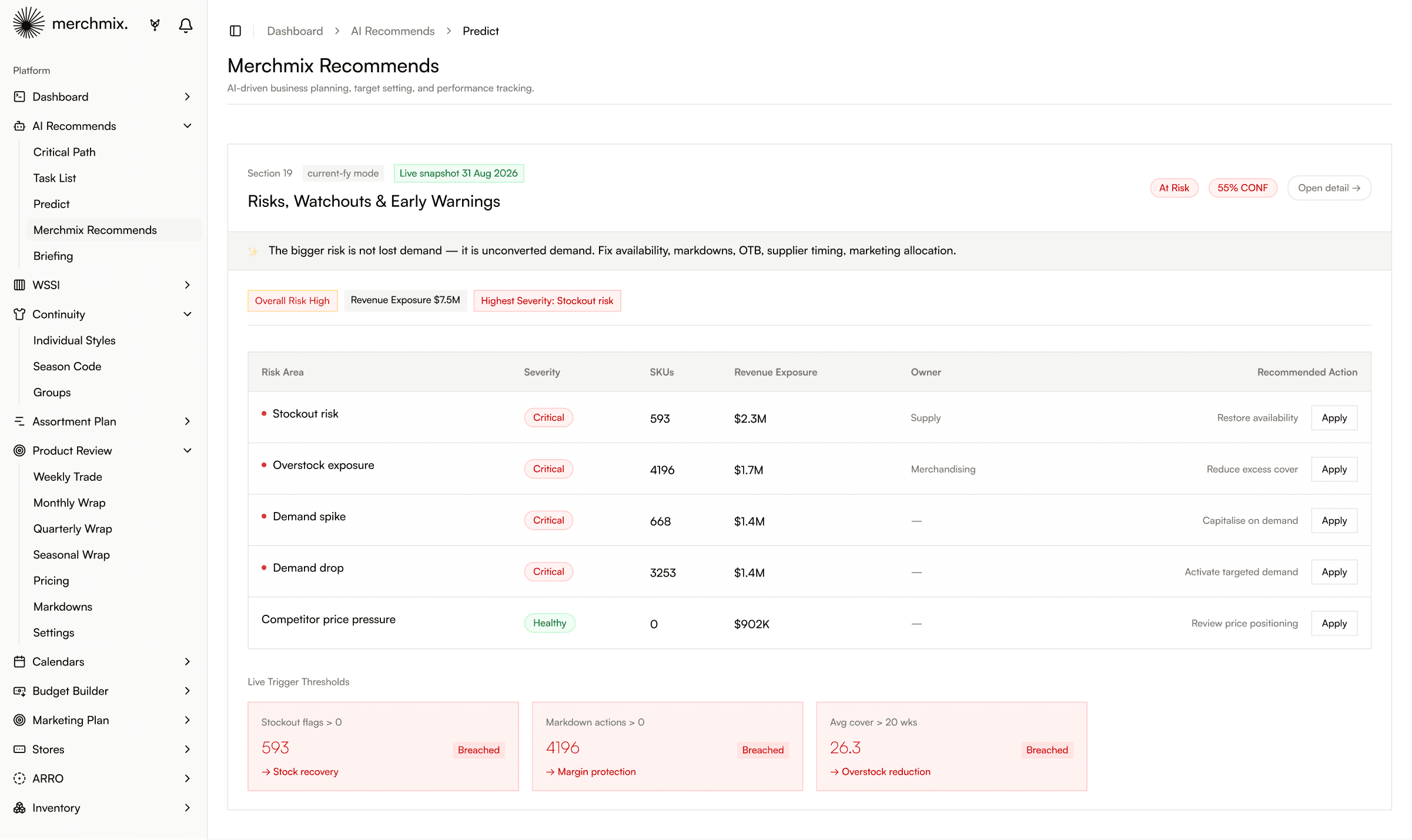Open the sprout icon next to logo
Viewport: 1412px width, 840px height.
click(155, 25)
